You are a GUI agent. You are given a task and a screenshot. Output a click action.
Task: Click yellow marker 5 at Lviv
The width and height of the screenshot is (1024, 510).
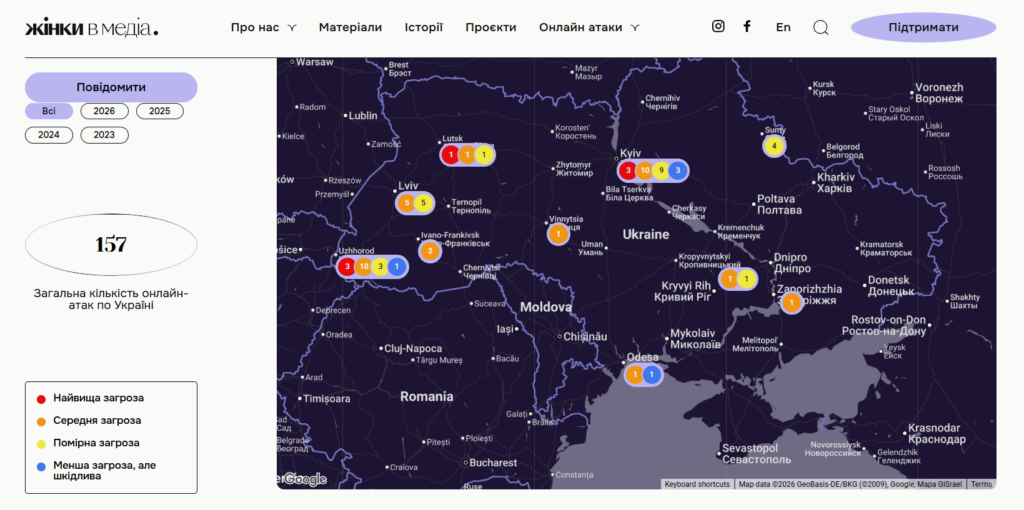(x=423, y=203)
